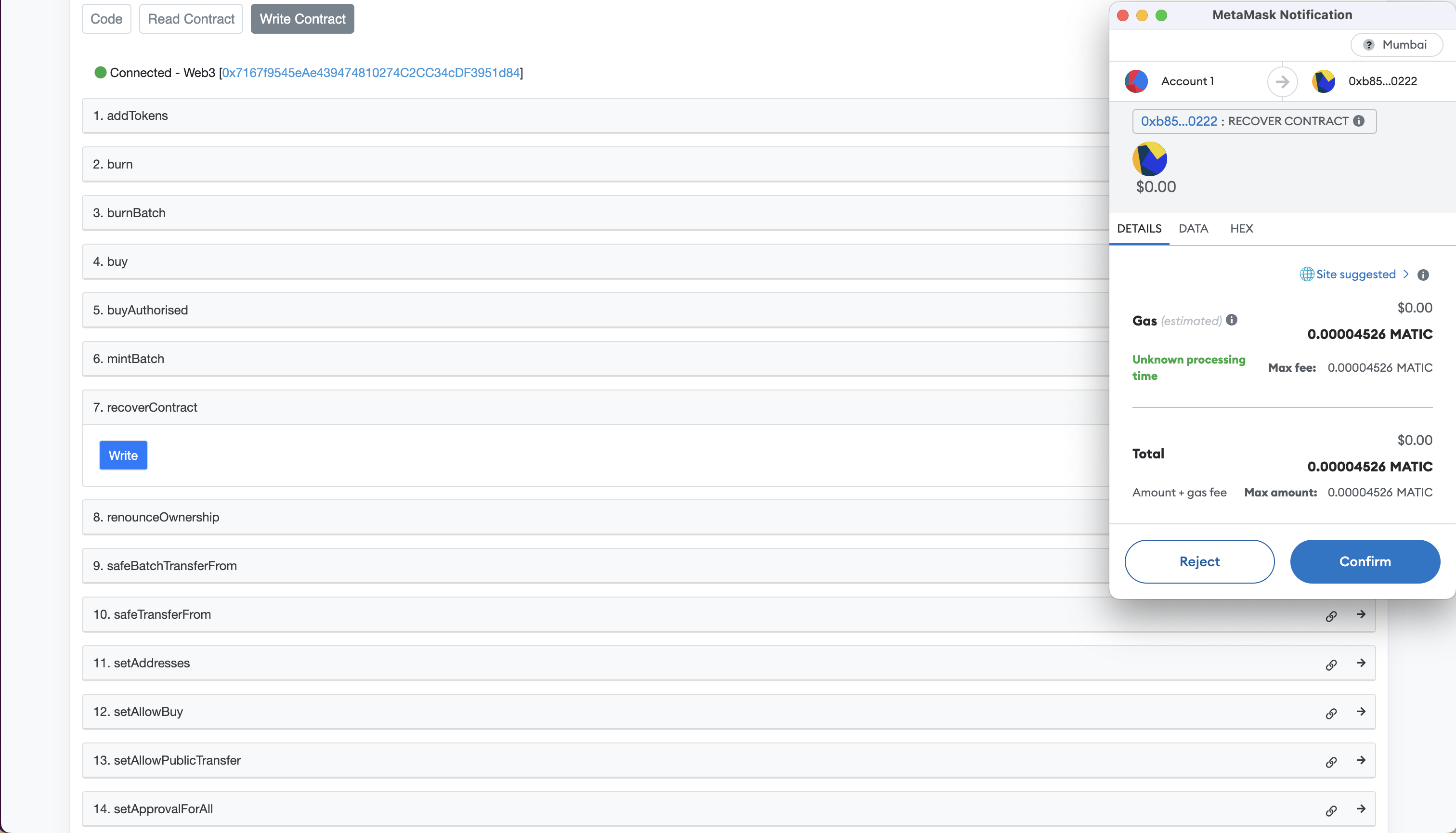Click the 10. safeTransferFrom label

point(152,614)
